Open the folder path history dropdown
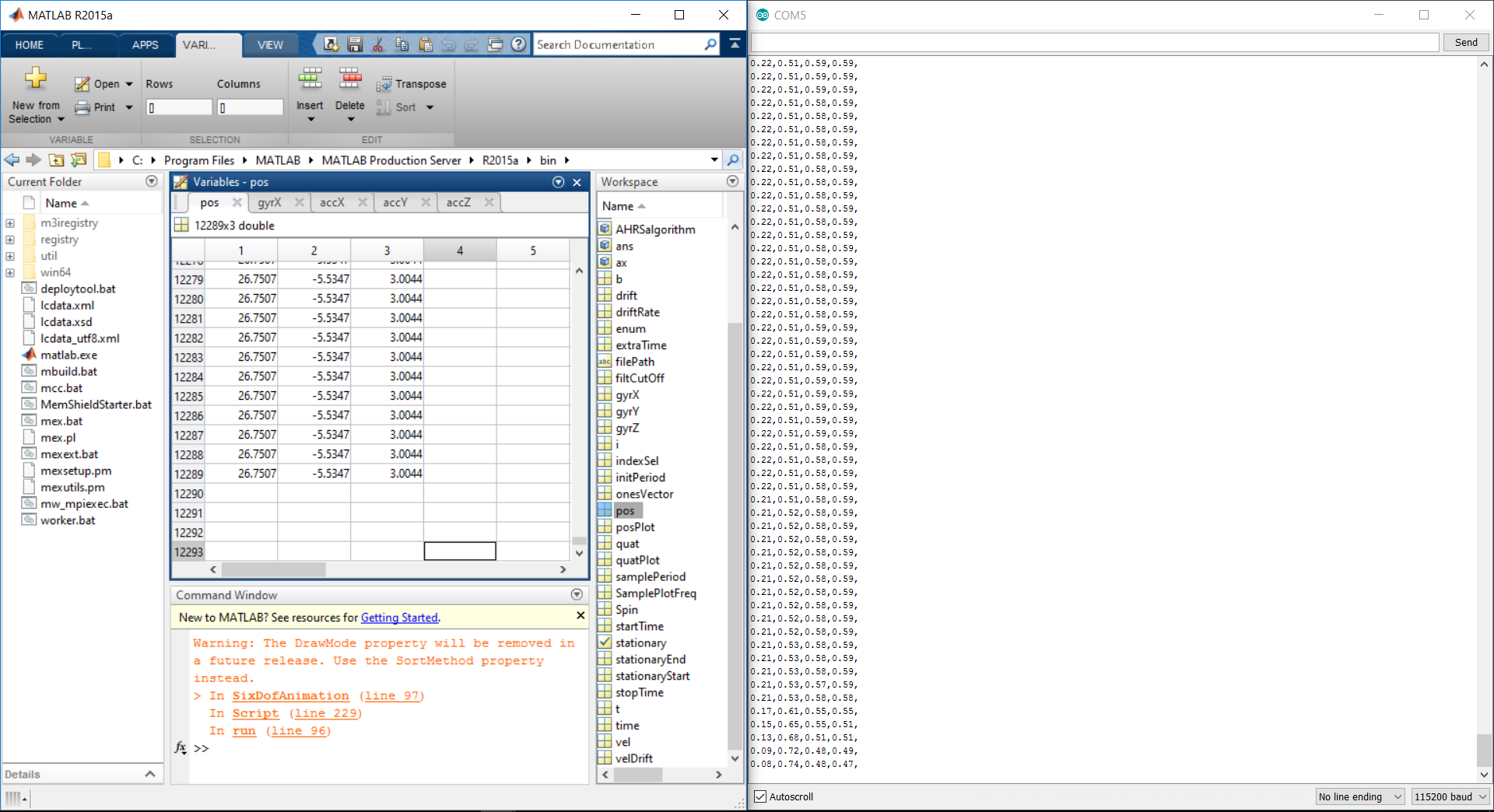1494x812 pixels. [x=714, y=159]
